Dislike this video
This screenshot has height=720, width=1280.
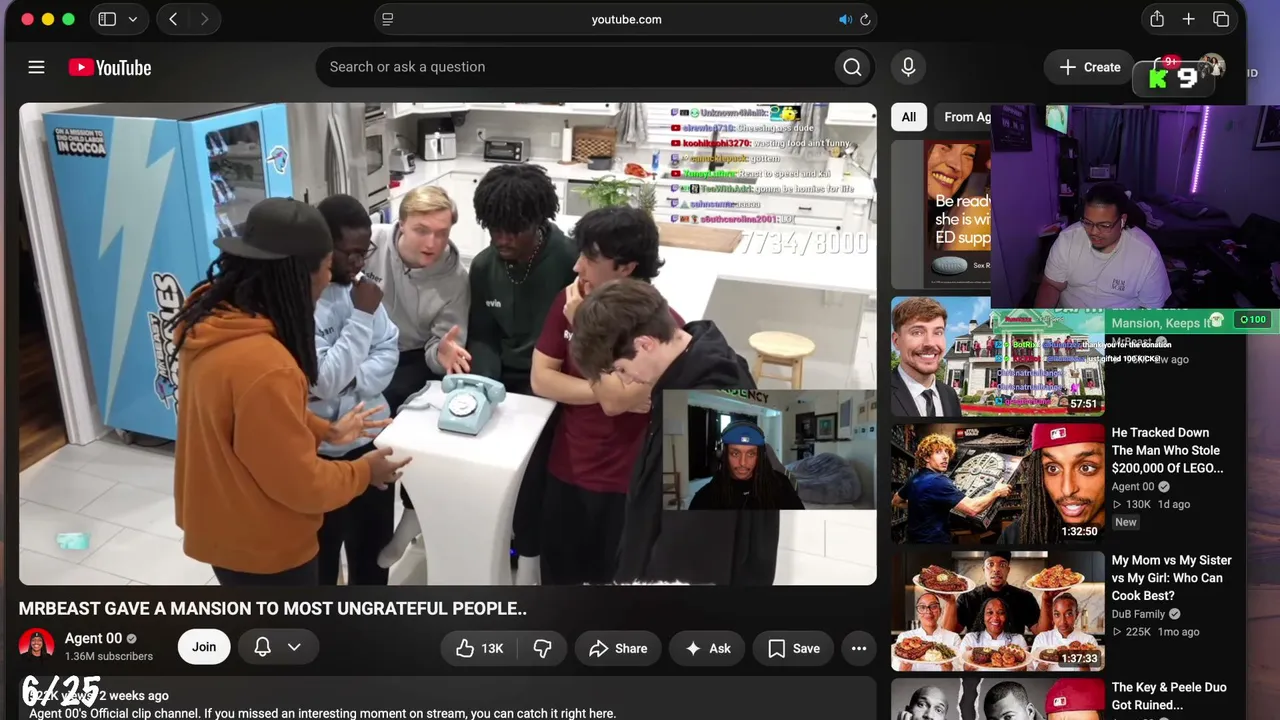[542, 648]
